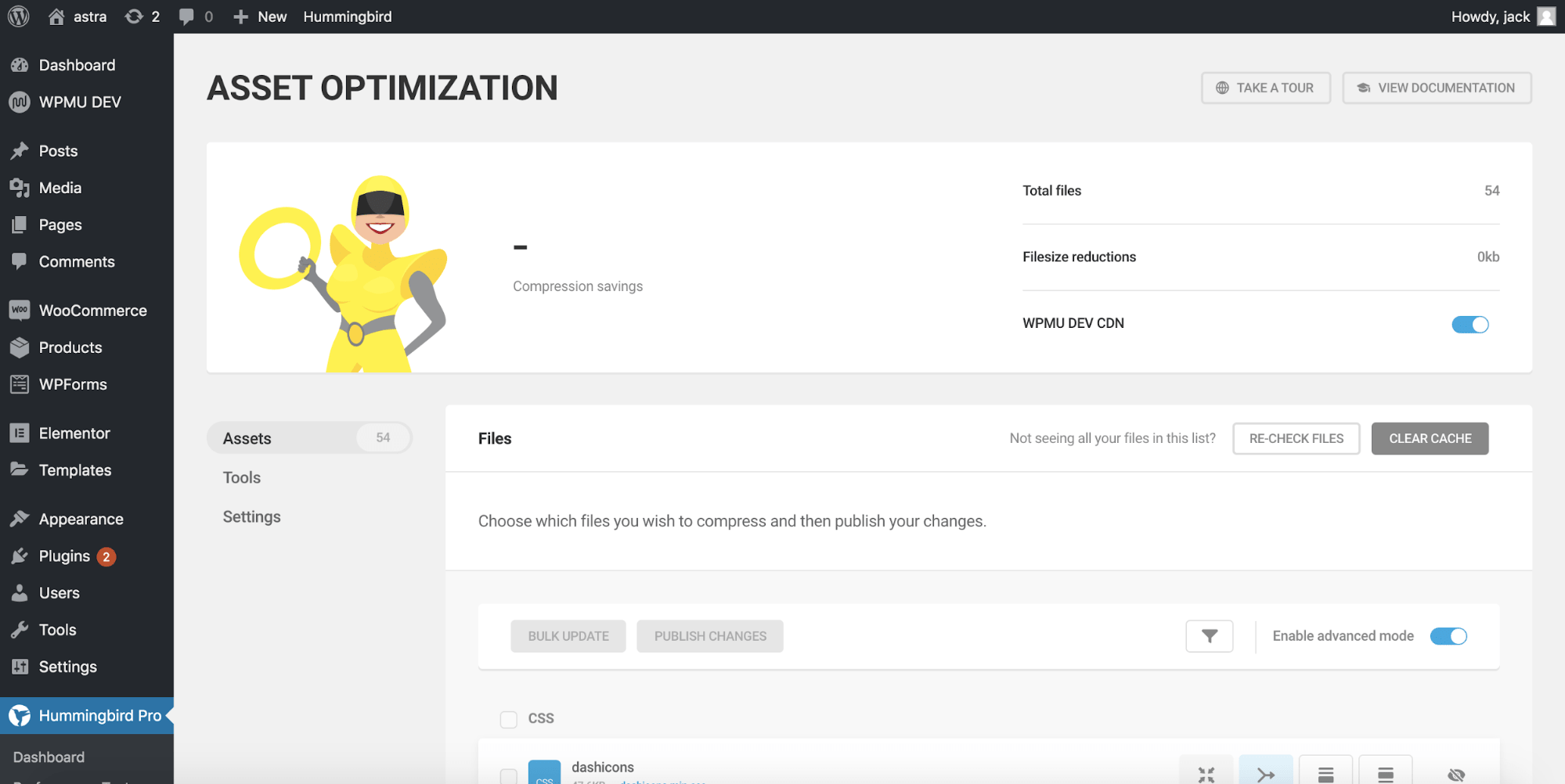Click the RE-CHECK FILES button
Screen dimensions: 1565x784
[x=1296, y=438]
